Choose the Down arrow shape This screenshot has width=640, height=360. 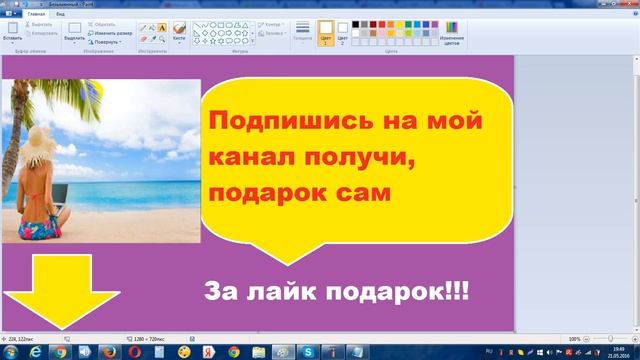pos(197,41)
